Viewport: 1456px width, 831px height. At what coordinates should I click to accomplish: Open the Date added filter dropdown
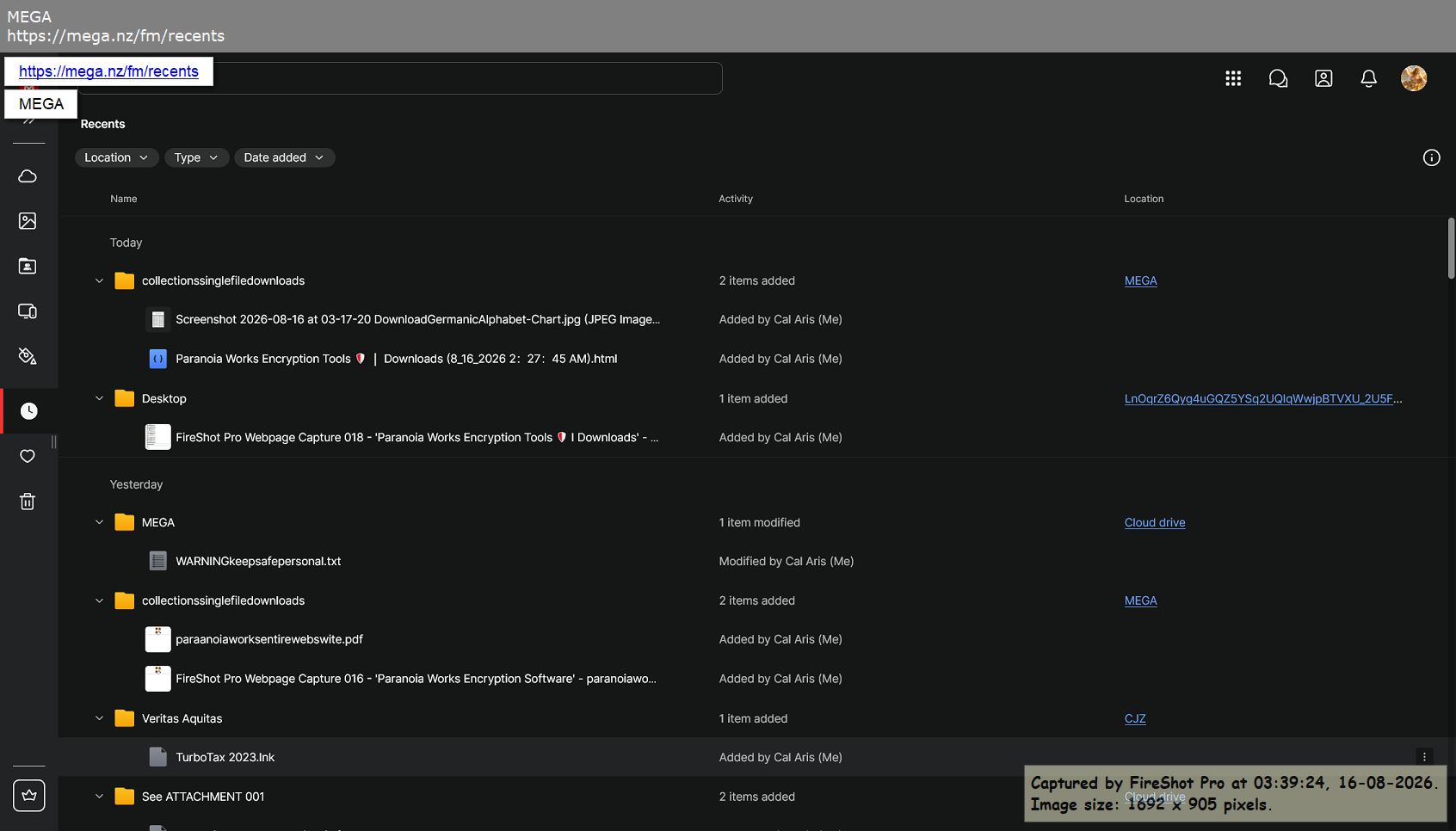[x=284, y=157]
